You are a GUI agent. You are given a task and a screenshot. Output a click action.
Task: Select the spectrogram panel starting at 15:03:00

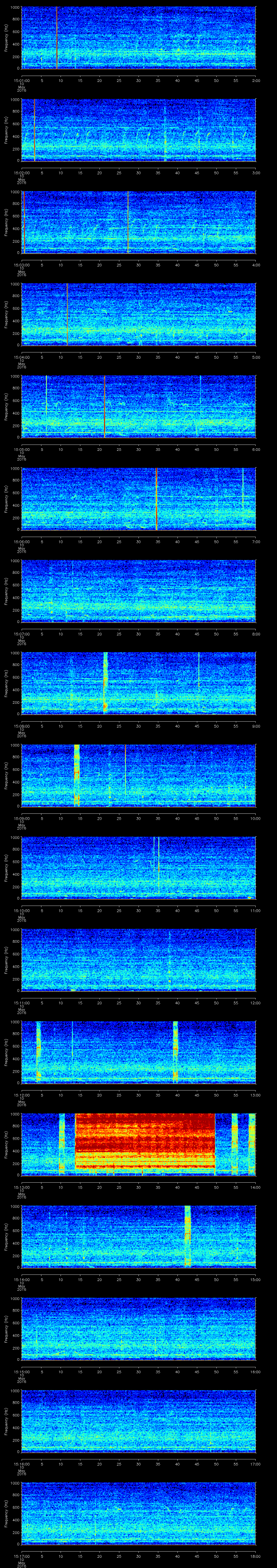(139, 222)
